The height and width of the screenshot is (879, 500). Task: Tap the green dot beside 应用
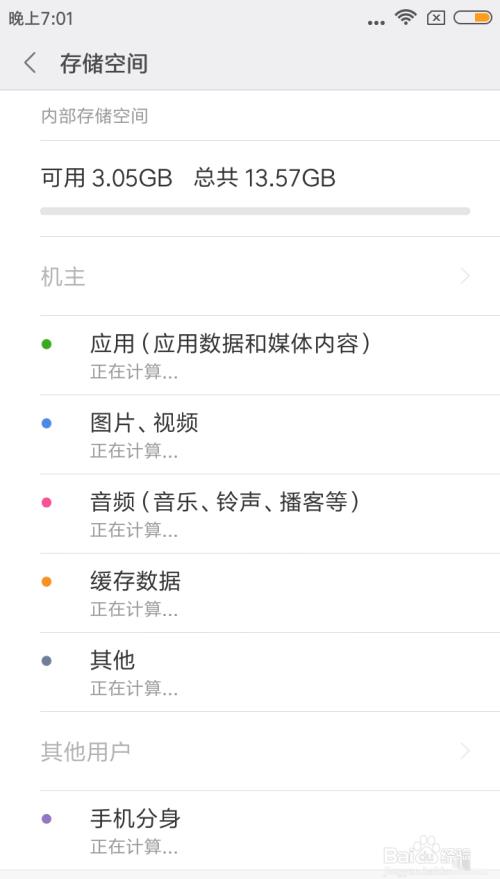click(47, 344)
